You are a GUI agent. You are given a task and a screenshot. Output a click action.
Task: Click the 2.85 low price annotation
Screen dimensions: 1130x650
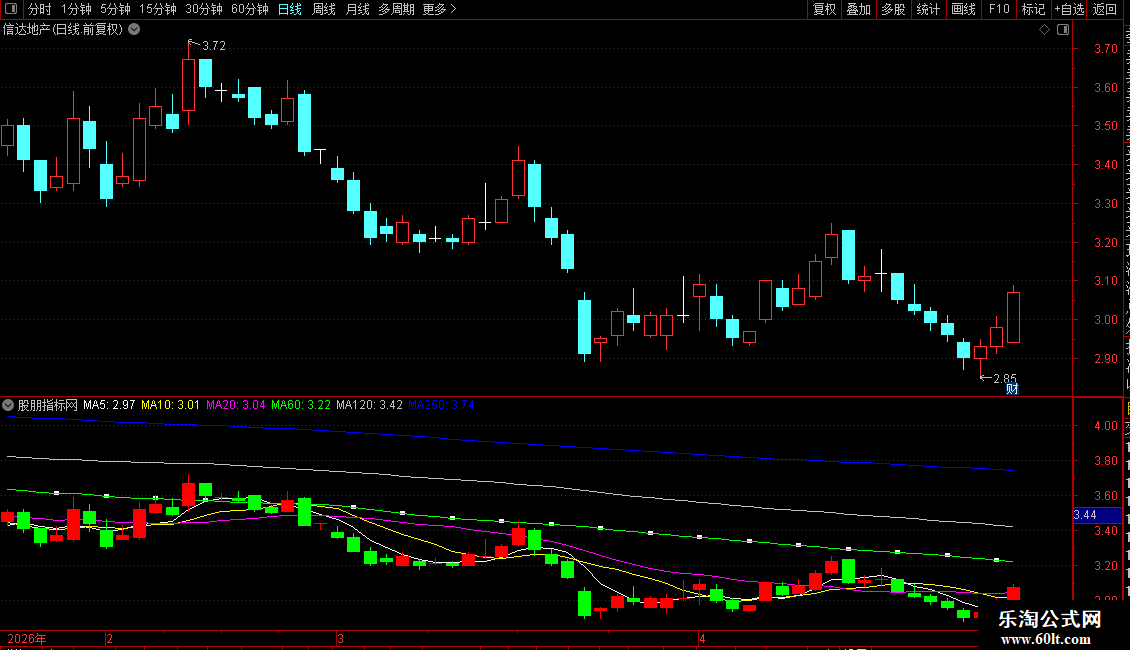click(1005, 378)
